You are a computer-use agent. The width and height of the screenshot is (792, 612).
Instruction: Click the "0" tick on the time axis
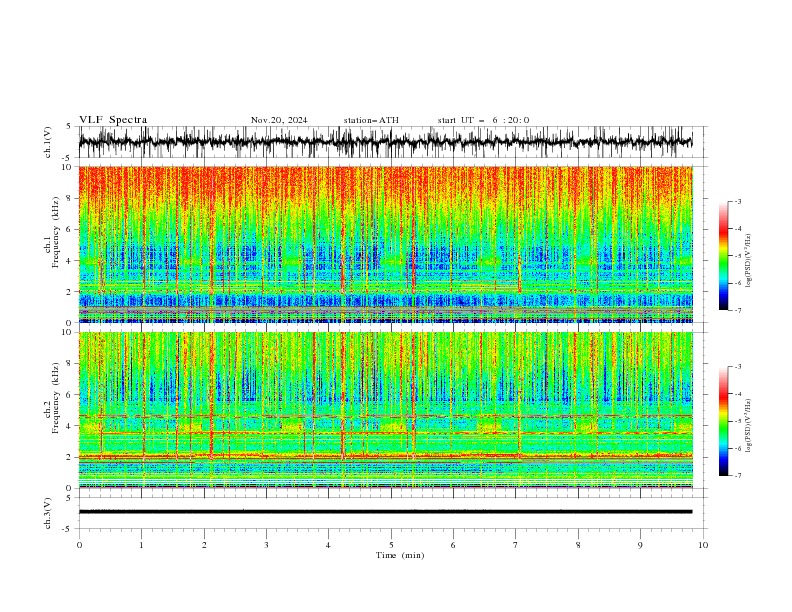coord(79,545)
